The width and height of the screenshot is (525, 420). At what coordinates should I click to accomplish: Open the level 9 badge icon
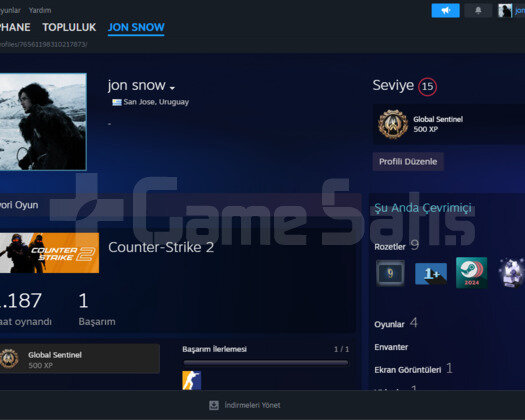pyautogui.click(x=390, y=273)
